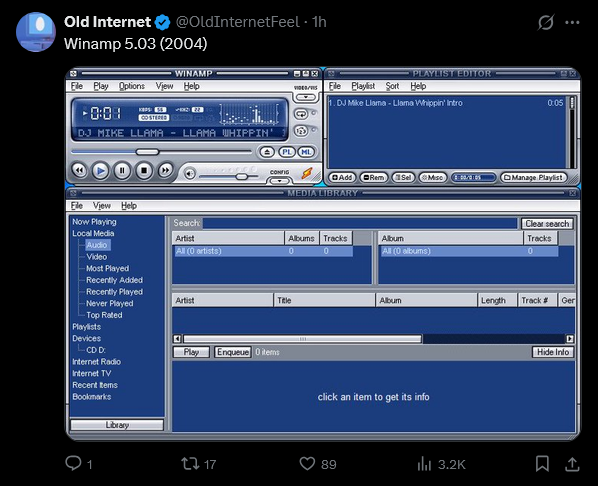
Task: Click the Winamp play button
Action: [101, 171]
